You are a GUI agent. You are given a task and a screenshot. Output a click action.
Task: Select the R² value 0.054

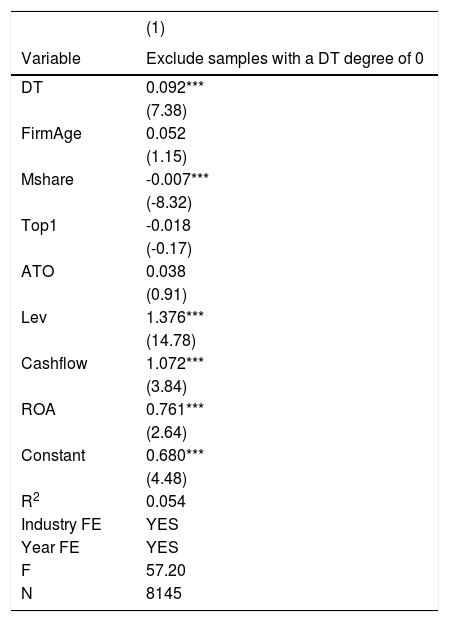click(x=166, y=501)
